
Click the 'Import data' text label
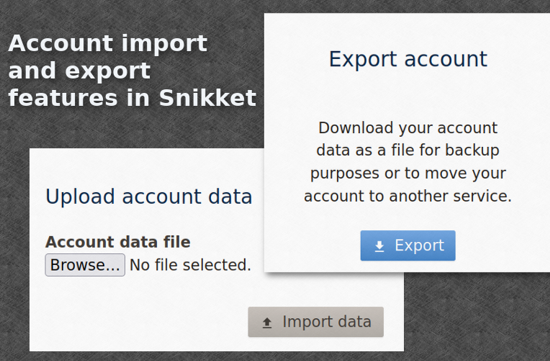pyautogui.click(x=327, y=322)
